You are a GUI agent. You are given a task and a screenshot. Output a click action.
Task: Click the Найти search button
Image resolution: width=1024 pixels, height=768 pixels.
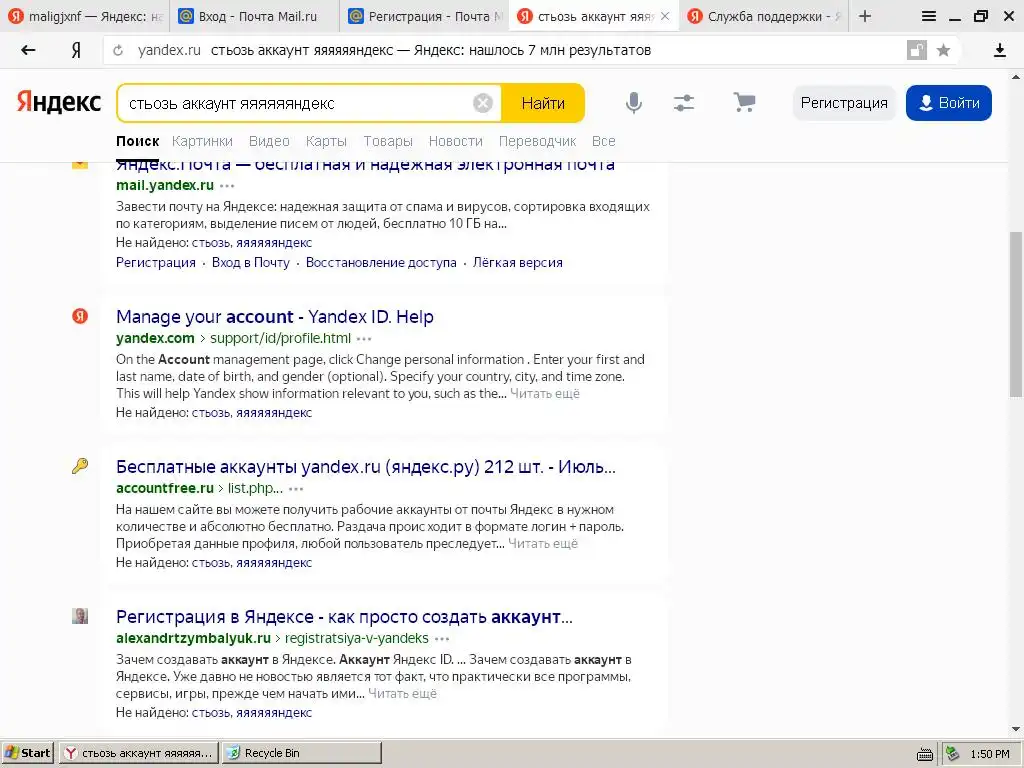pyautogui.click(x=543, y=103)
